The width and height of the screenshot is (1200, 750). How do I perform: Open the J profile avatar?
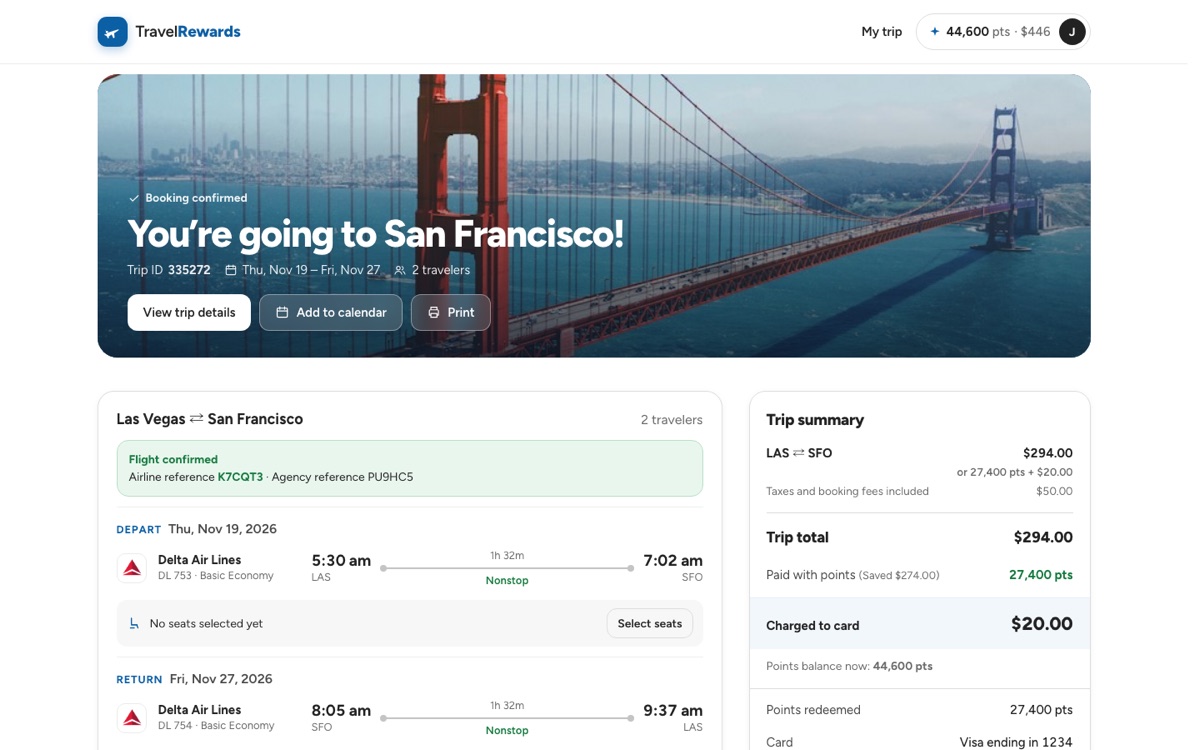pos(1072,32)
